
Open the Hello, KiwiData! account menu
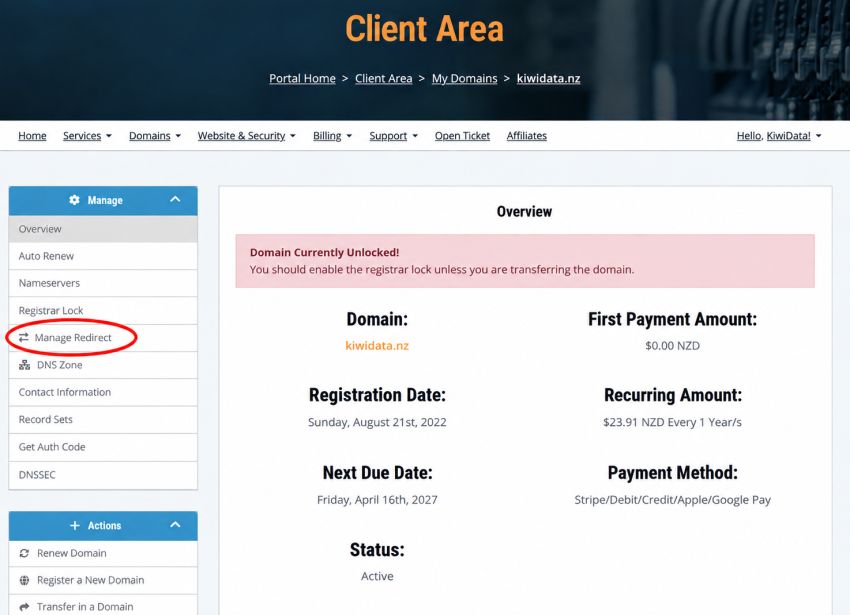point(778,136)
